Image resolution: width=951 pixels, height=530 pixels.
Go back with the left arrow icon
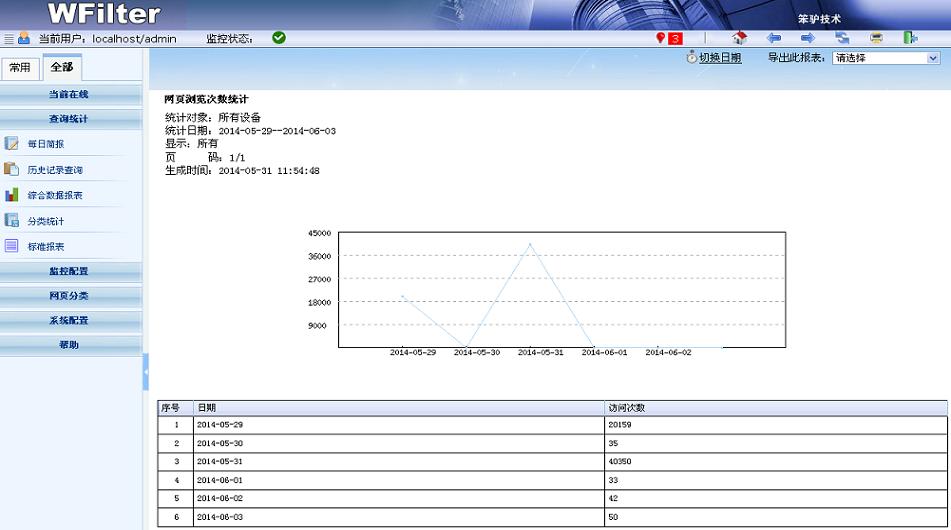pos(773,38)
